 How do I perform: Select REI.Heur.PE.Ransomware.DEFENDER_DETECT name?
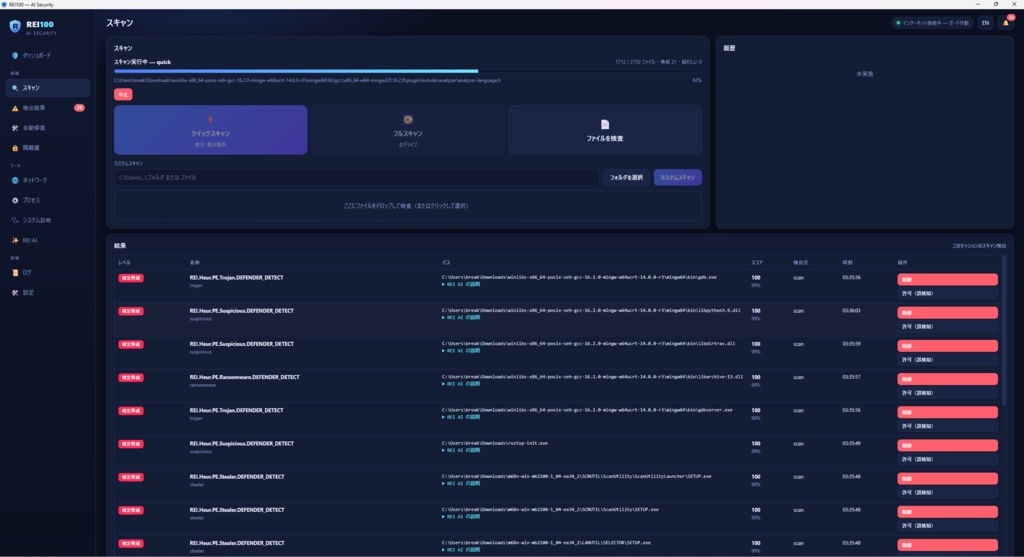[244, 377]
